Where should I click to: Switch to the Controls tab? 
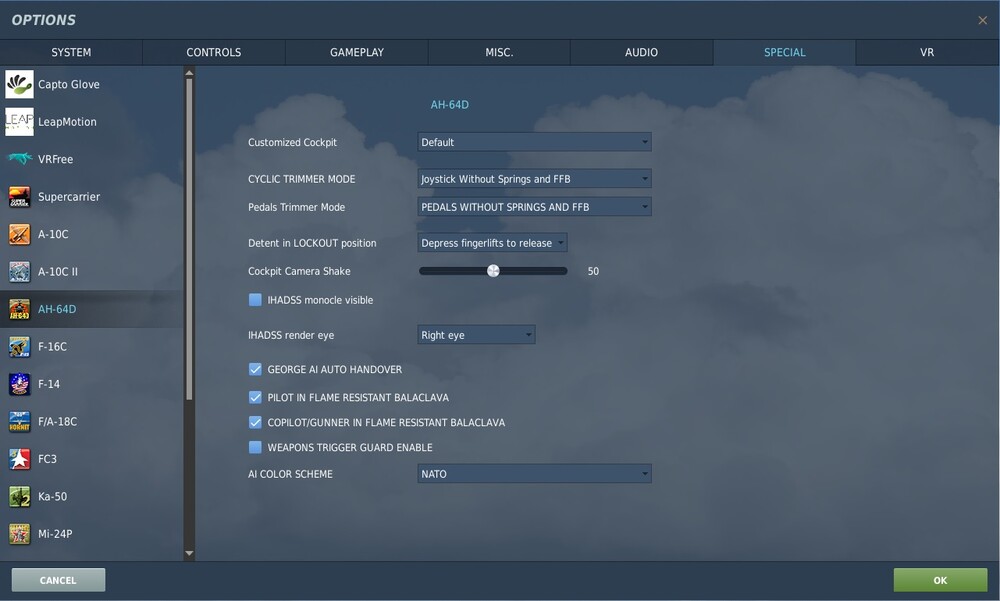214,52
